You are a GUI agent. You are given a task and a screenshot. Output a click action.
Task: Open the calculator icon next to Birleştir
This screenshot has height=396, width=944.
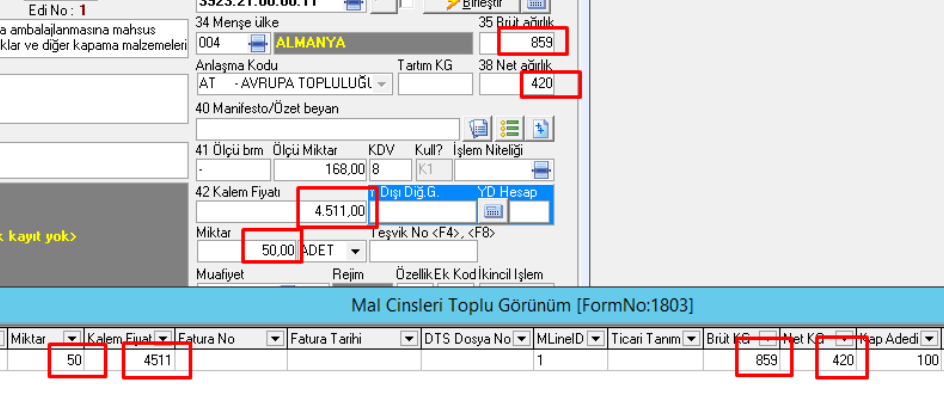(x=535, y=5)
